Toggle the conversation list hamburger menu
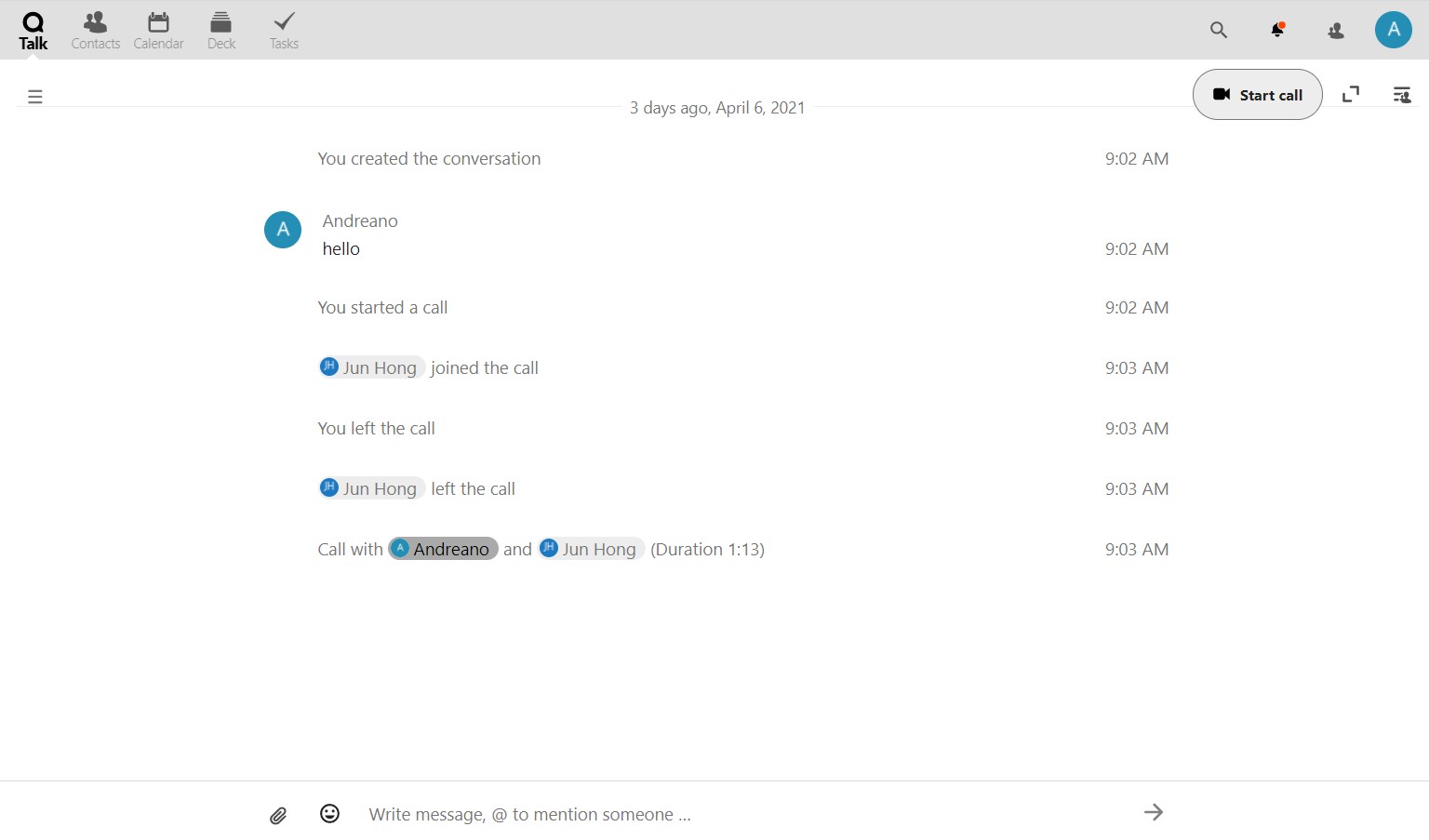Screen dimensions: 1429x840 35,97
